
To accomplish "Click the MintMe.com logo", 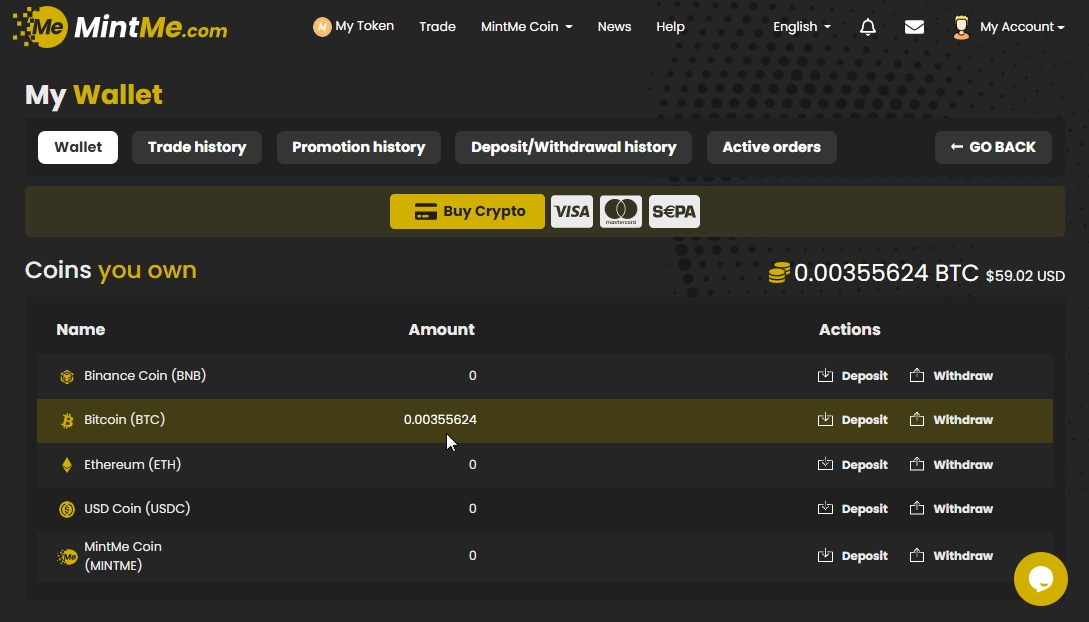I will (x=120, y=27).
